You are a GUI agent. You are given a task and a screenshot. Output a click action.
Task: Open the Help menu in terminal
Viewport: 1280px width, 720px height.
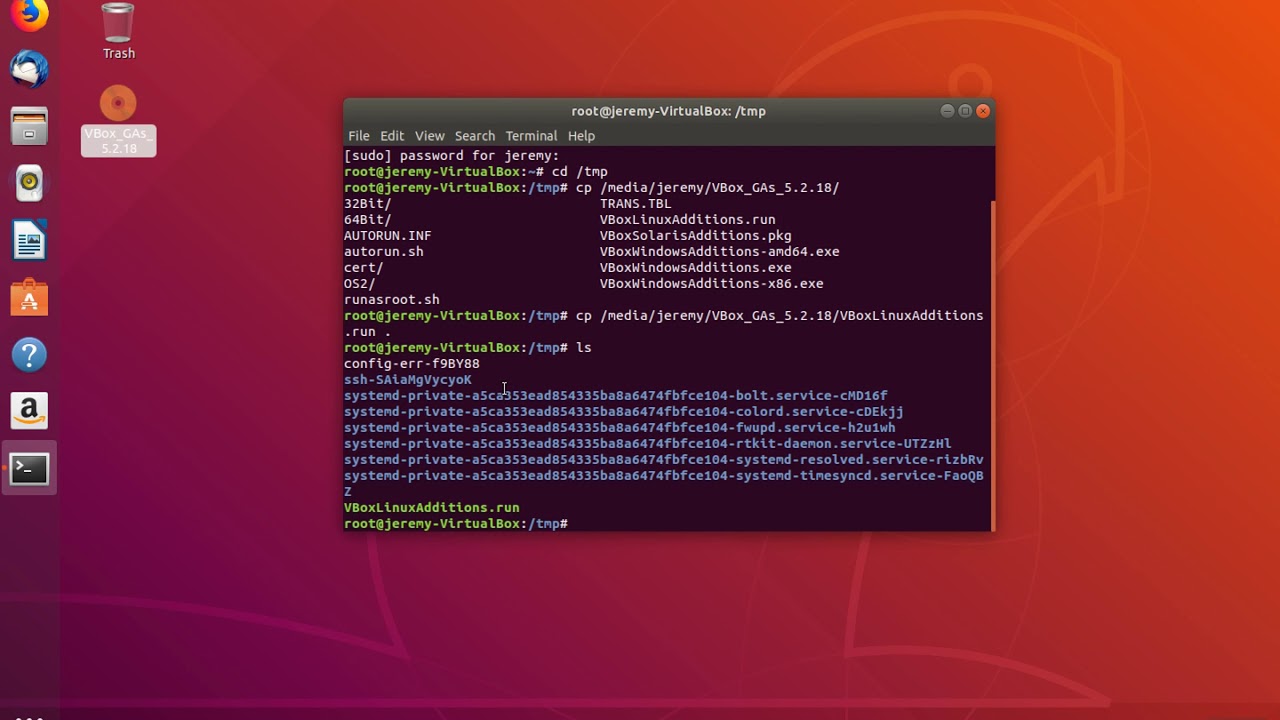[x=581, y=136]
